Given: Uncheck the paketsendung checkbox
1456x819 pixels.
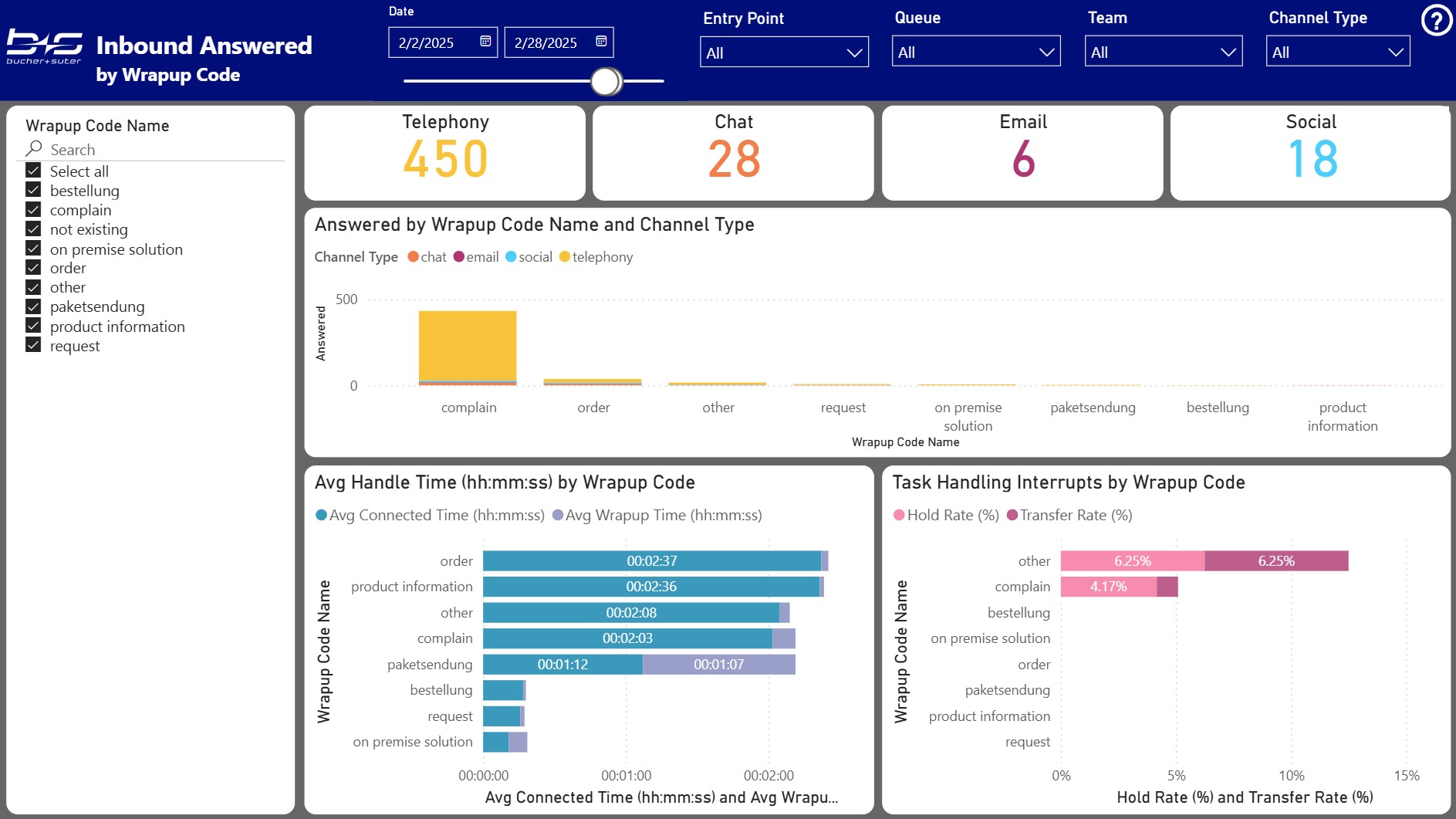Looking at the screenshot, I should [33, 306].
